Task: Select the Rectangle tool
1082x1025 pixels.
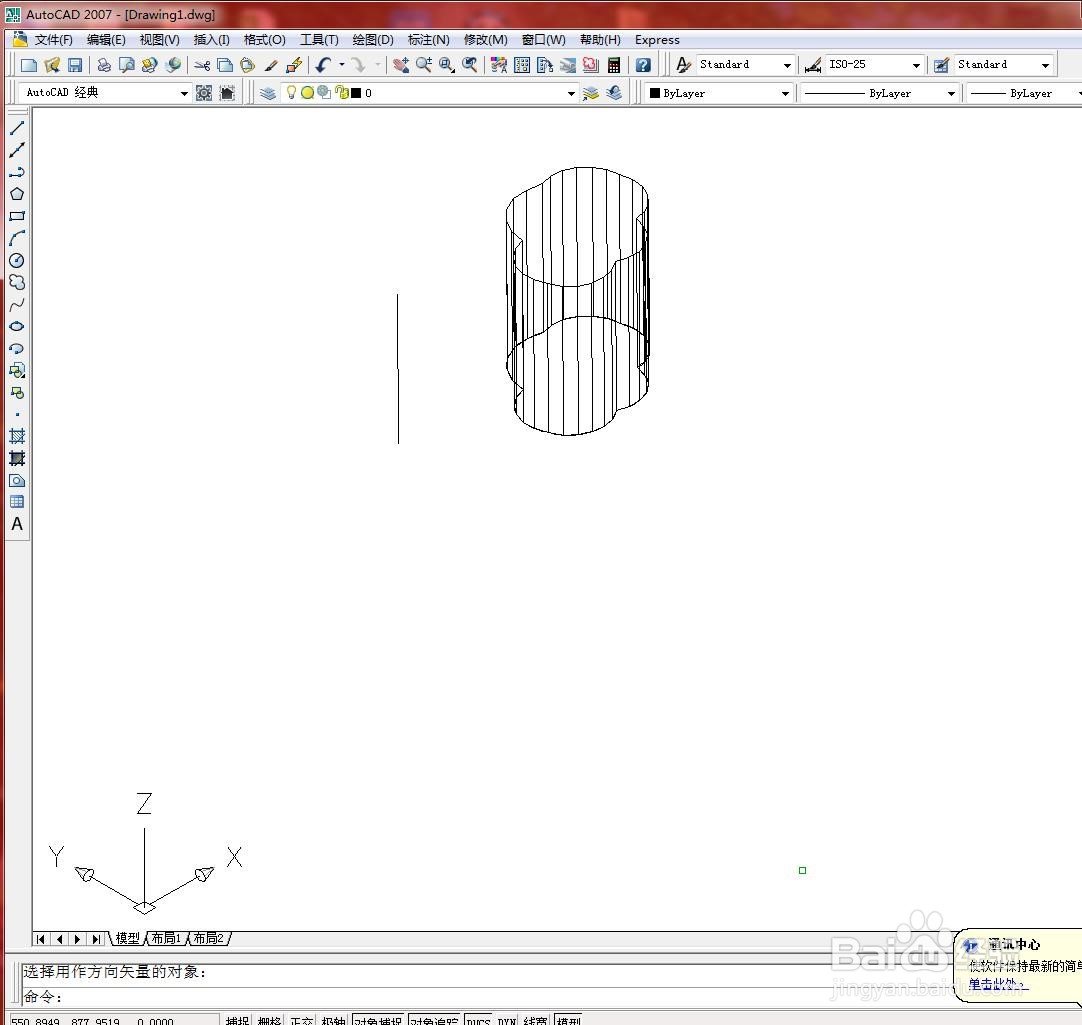Action: pos(17,216)
